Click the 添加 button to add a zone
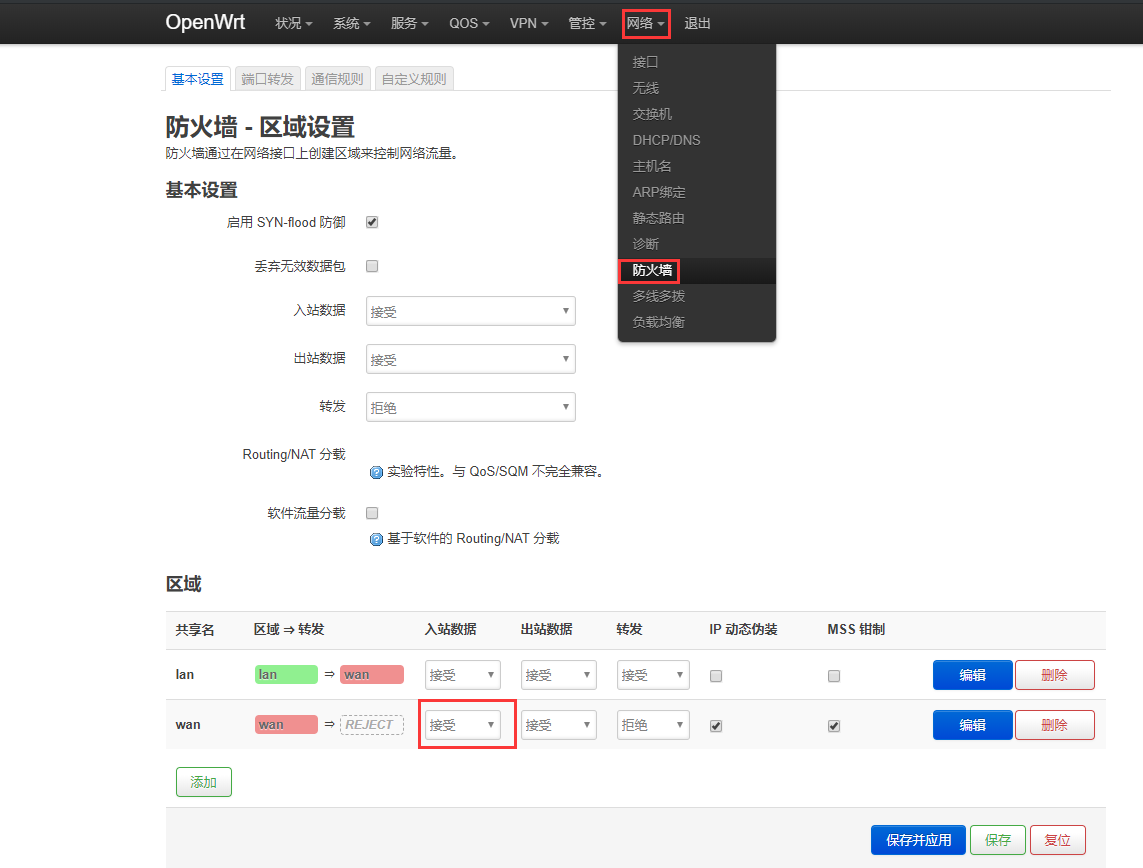This screenshot has width=1143, height=868. (x=203, y=782)
